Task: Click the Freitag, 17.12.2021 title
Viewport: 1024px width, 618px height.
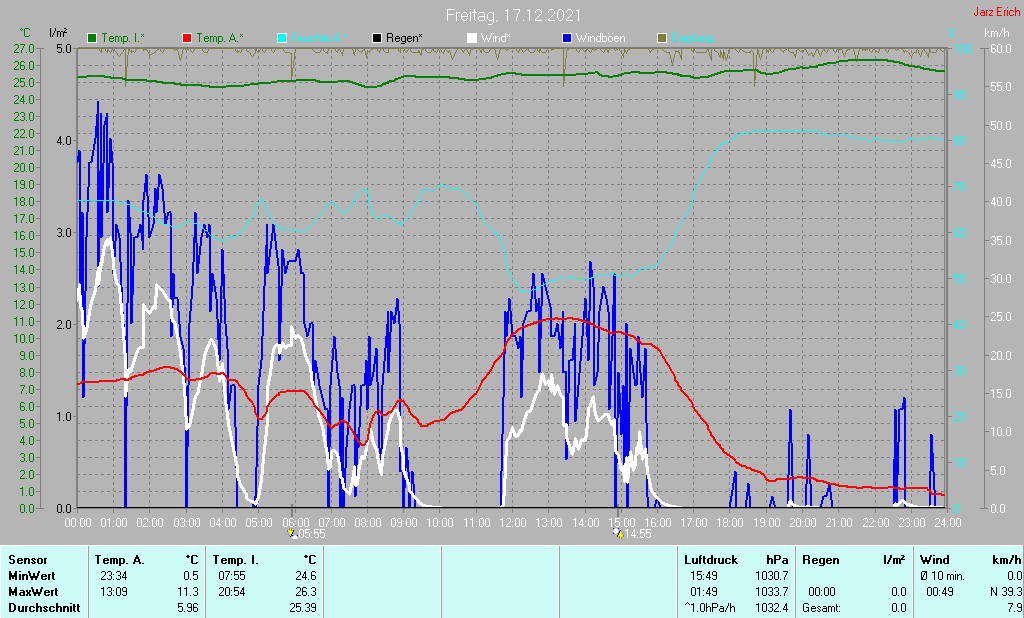Action: pyautogui.click(x=513, y=15)
